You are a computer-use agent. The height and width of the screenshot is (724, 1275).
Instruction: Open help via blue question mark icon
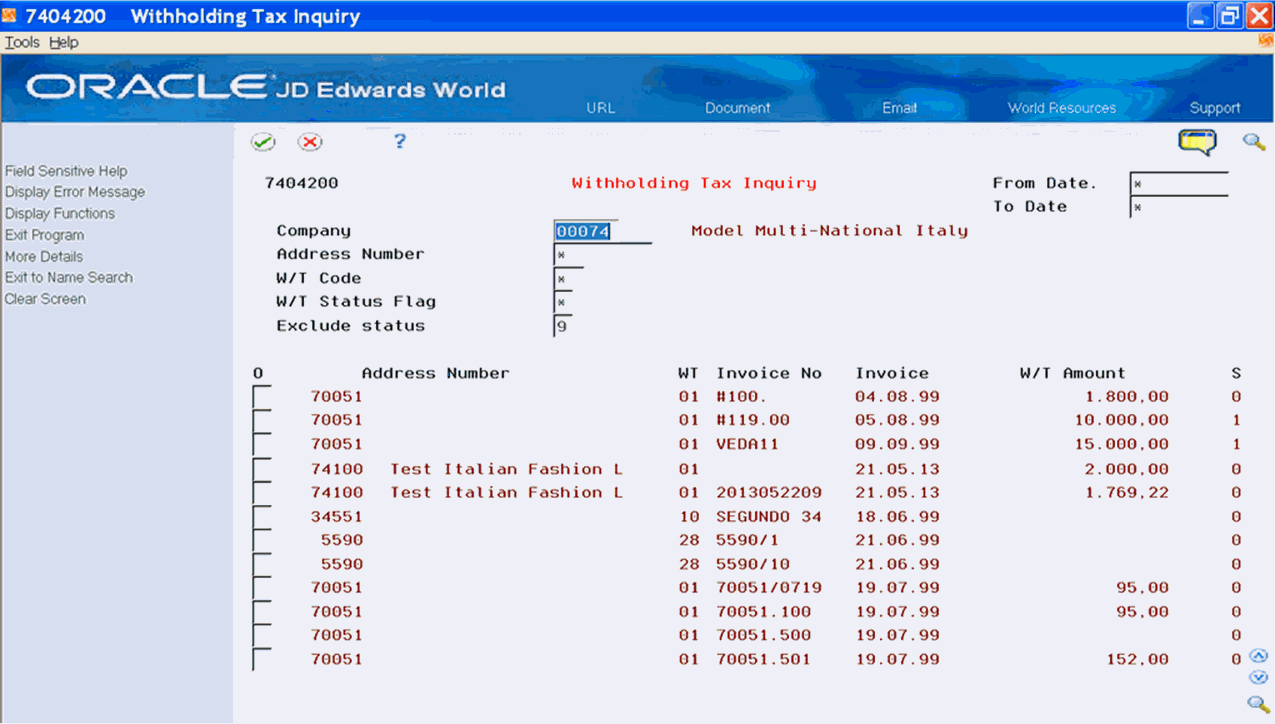tap(399, 141)
